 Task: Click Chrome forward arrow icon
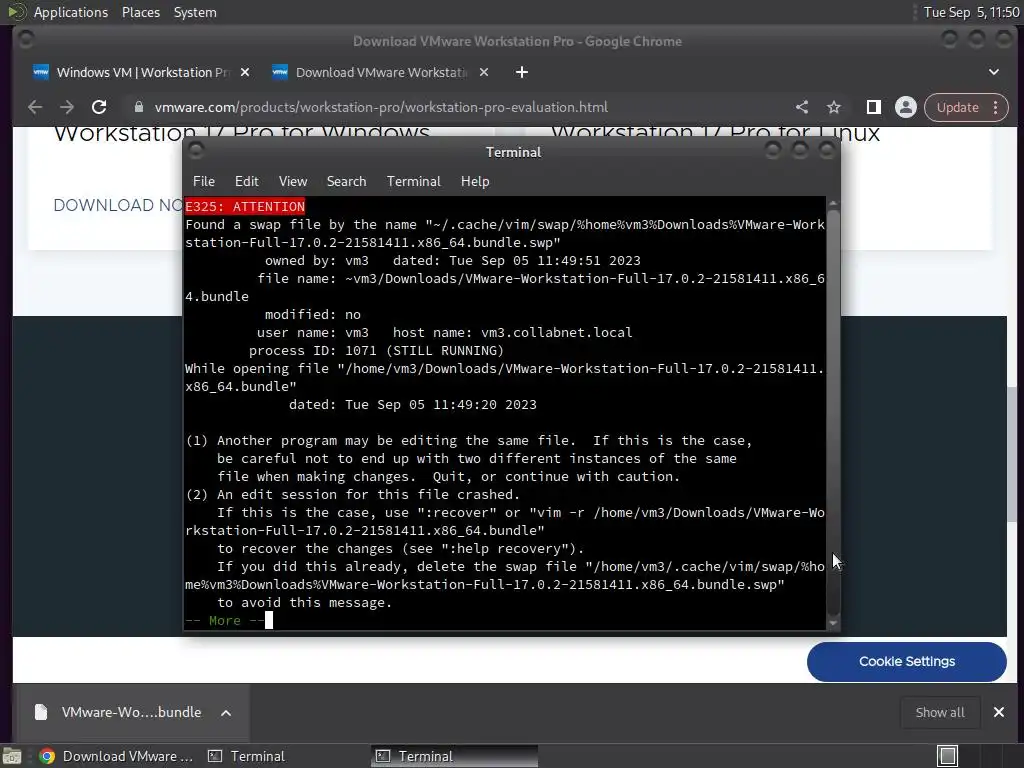coord(67,107)
